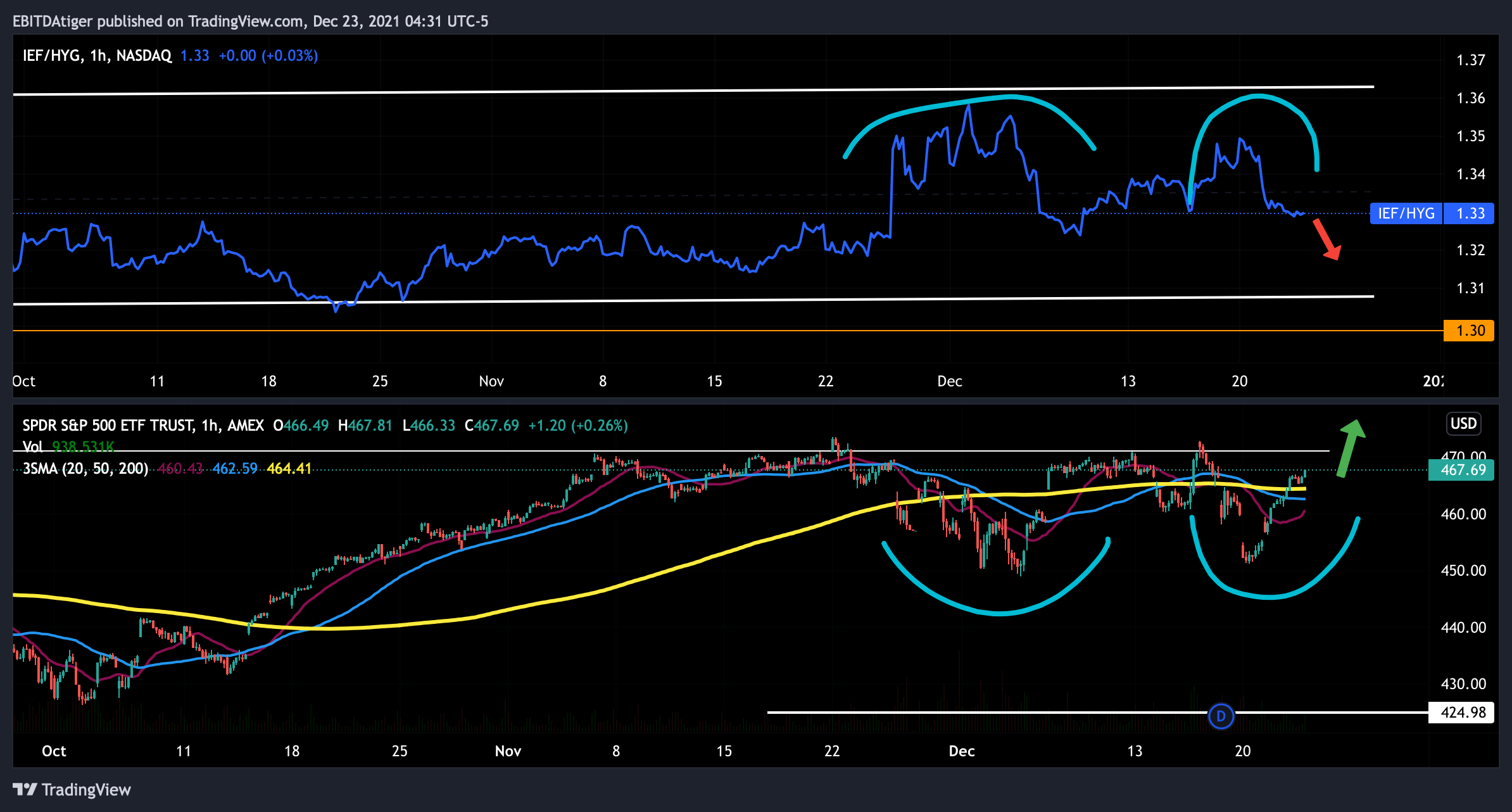Click the IEF/HYG, 1h, NASDAQ symbol title
The image size is (1512, 812).
click(x=97, y=56)
